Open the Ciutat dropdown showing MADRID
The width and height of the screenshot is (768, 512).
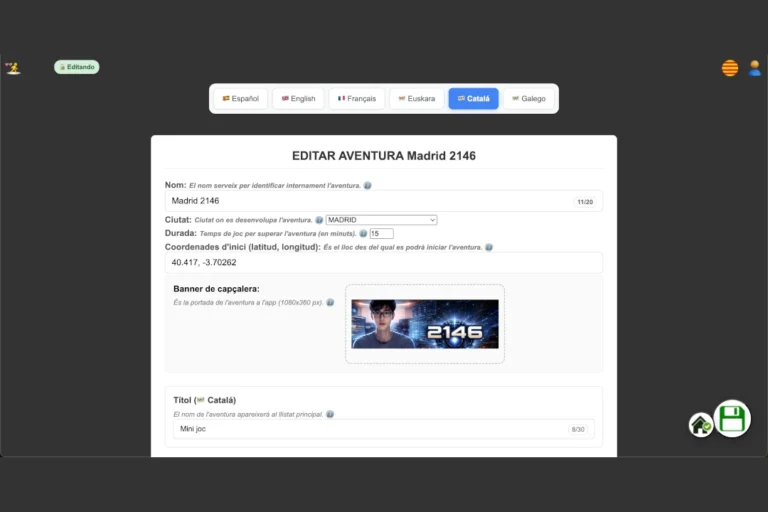click(x=382, y=220)
